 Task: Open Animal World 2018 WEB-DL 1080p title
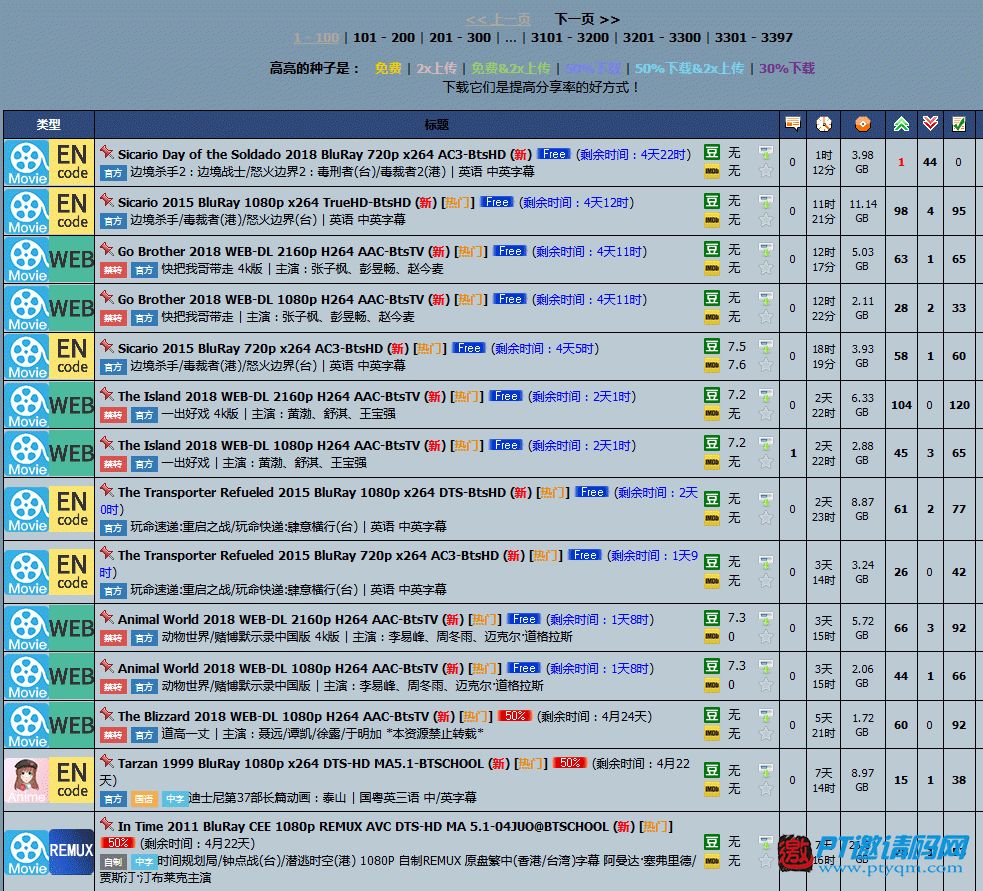coord(278,668)
